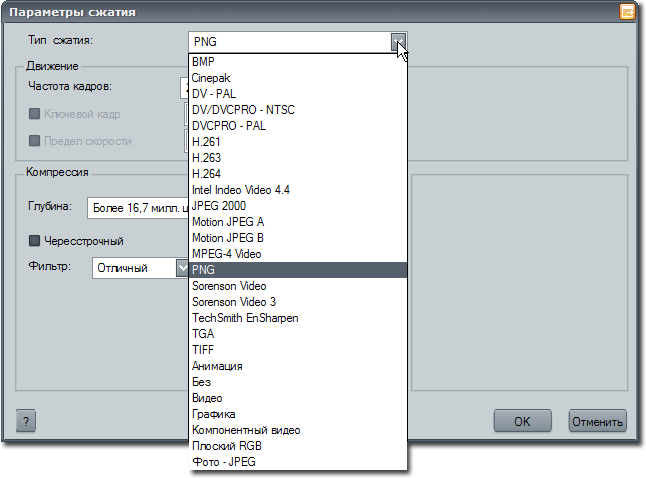
Task: Select H.264 from the compression list
Action: pyautogui.click(x=207, y=173)
